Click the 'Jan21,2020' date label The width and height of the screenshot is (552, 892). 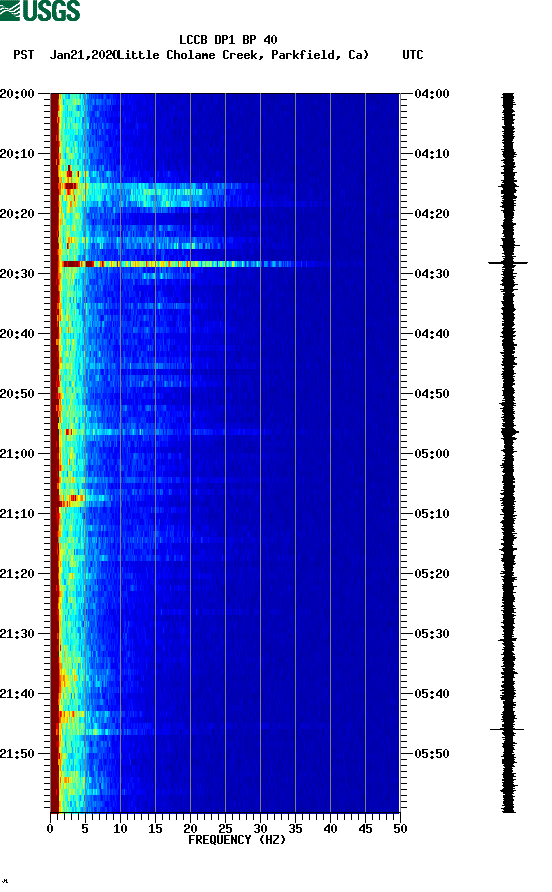pos(84,55)
